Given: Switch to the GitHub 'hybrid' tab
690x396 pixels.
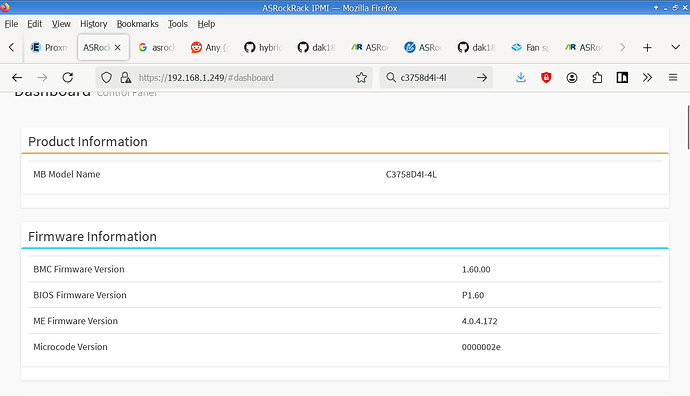Looking at the screenshot, I should click(263, 47).
